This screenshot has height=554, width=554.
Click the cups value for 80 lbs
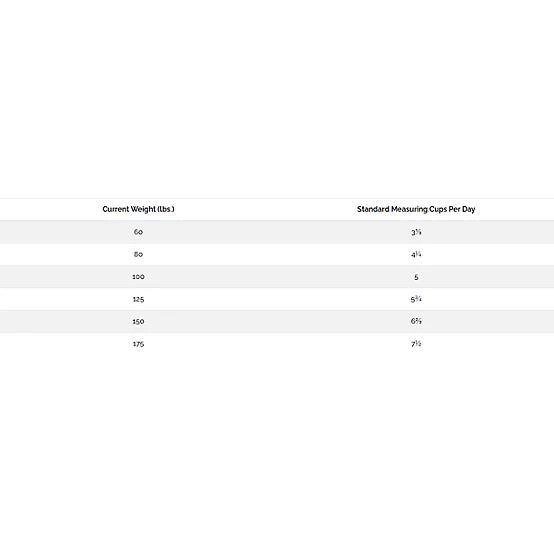[x=416, y=254]
